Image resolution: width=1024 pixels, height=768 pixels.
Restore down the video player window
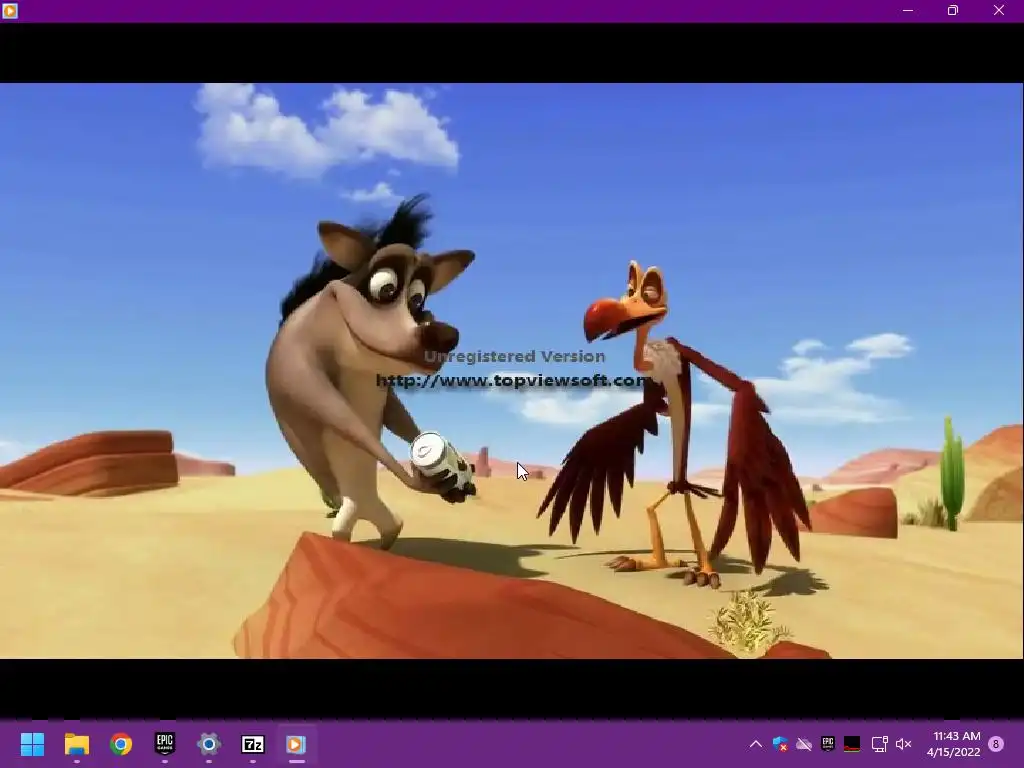953,10
